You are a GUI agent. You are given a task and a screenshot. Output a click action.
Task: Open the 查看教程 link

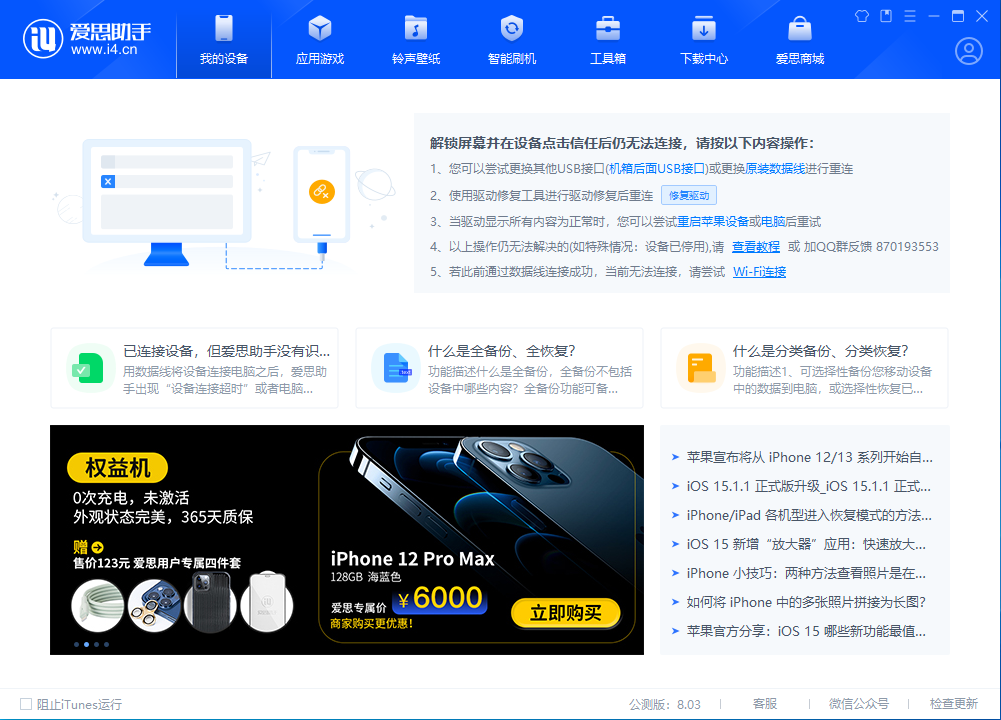(x=756, y=247)
